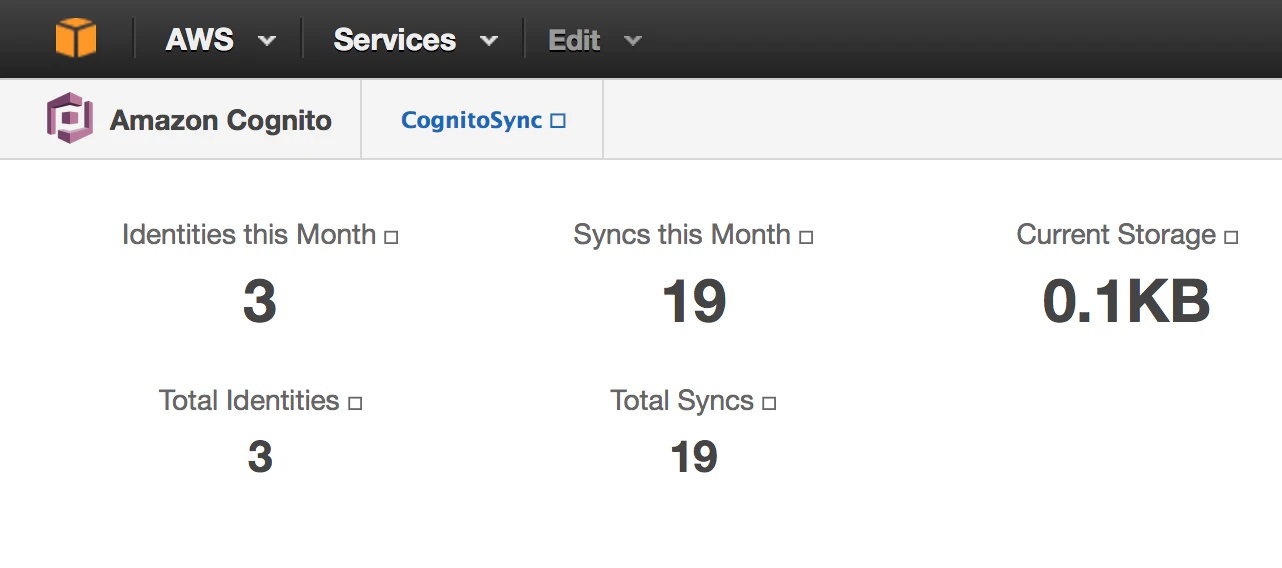Click info icon beside Syncs this Month
1282x568 pixels.
pyautogui.click(x=806, y=238)
